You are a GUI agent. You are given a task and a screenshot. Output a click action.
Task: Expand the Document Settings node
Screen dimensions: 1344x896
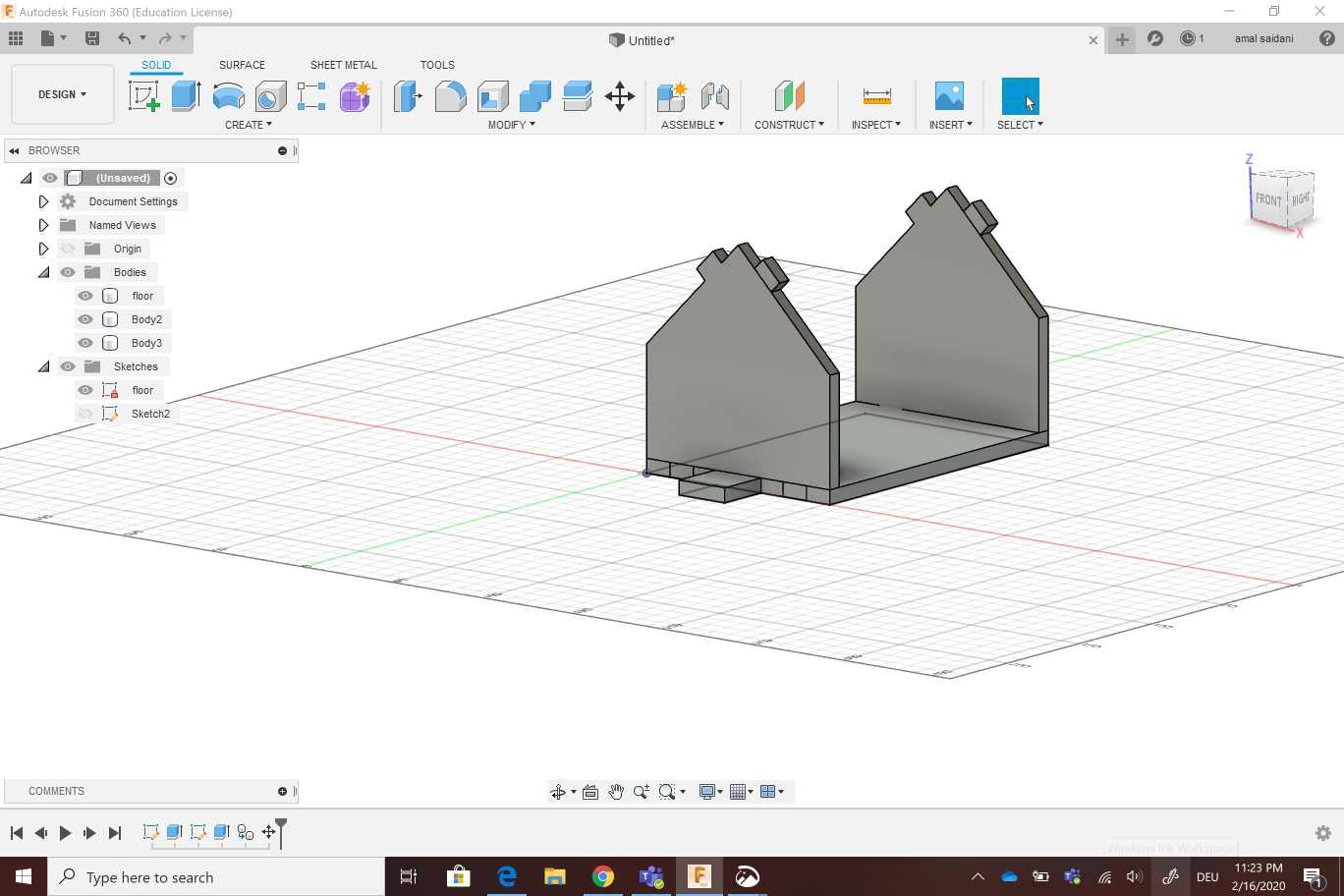[x=43, y=201]
